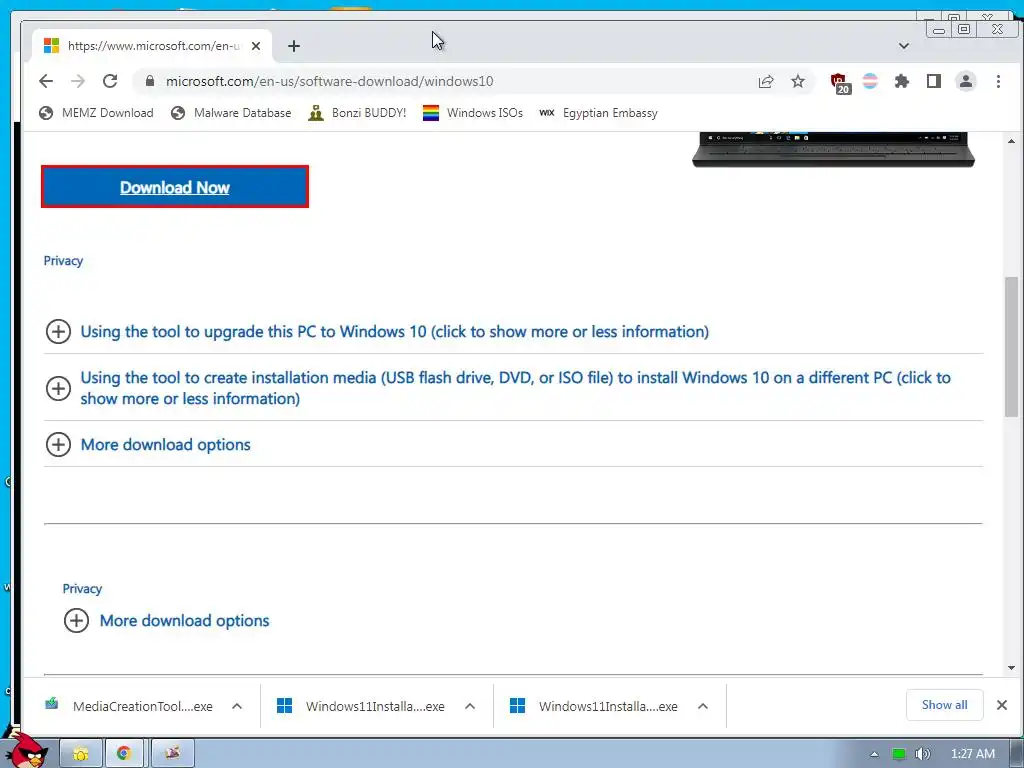The height and width of the screenshot is (768, 1024).
Task: Click the page scroll down arrow
Action: (1012, 668)
